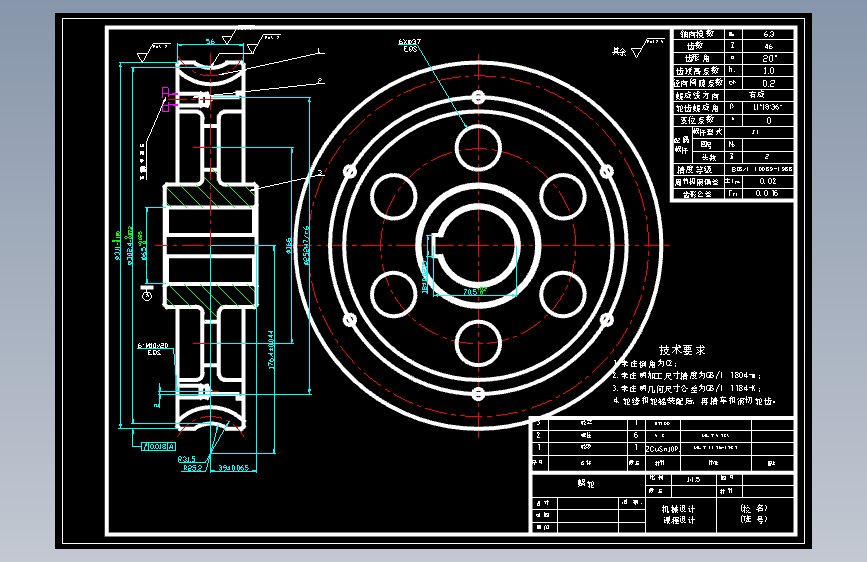
Task: Click the 蜗轮 title in title block
Action: click(x=586, y=483)
